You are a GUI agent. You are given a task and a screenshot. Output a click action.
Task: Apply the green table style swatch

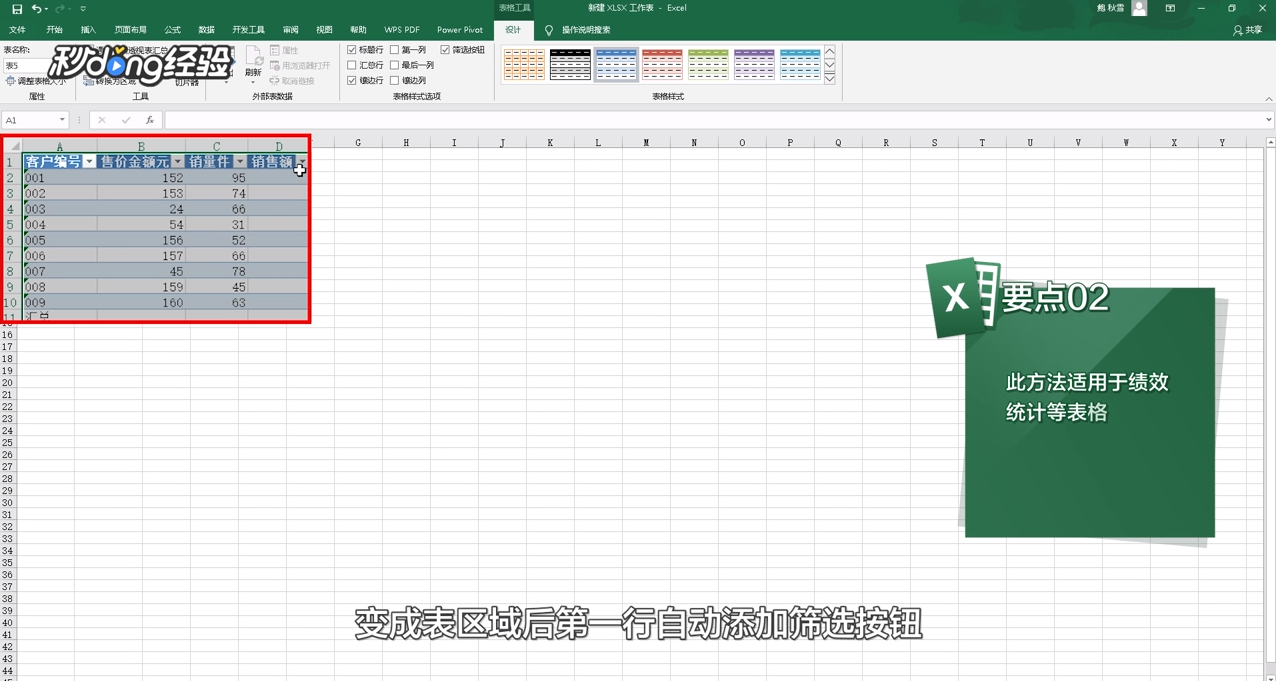tap(708, 65)
